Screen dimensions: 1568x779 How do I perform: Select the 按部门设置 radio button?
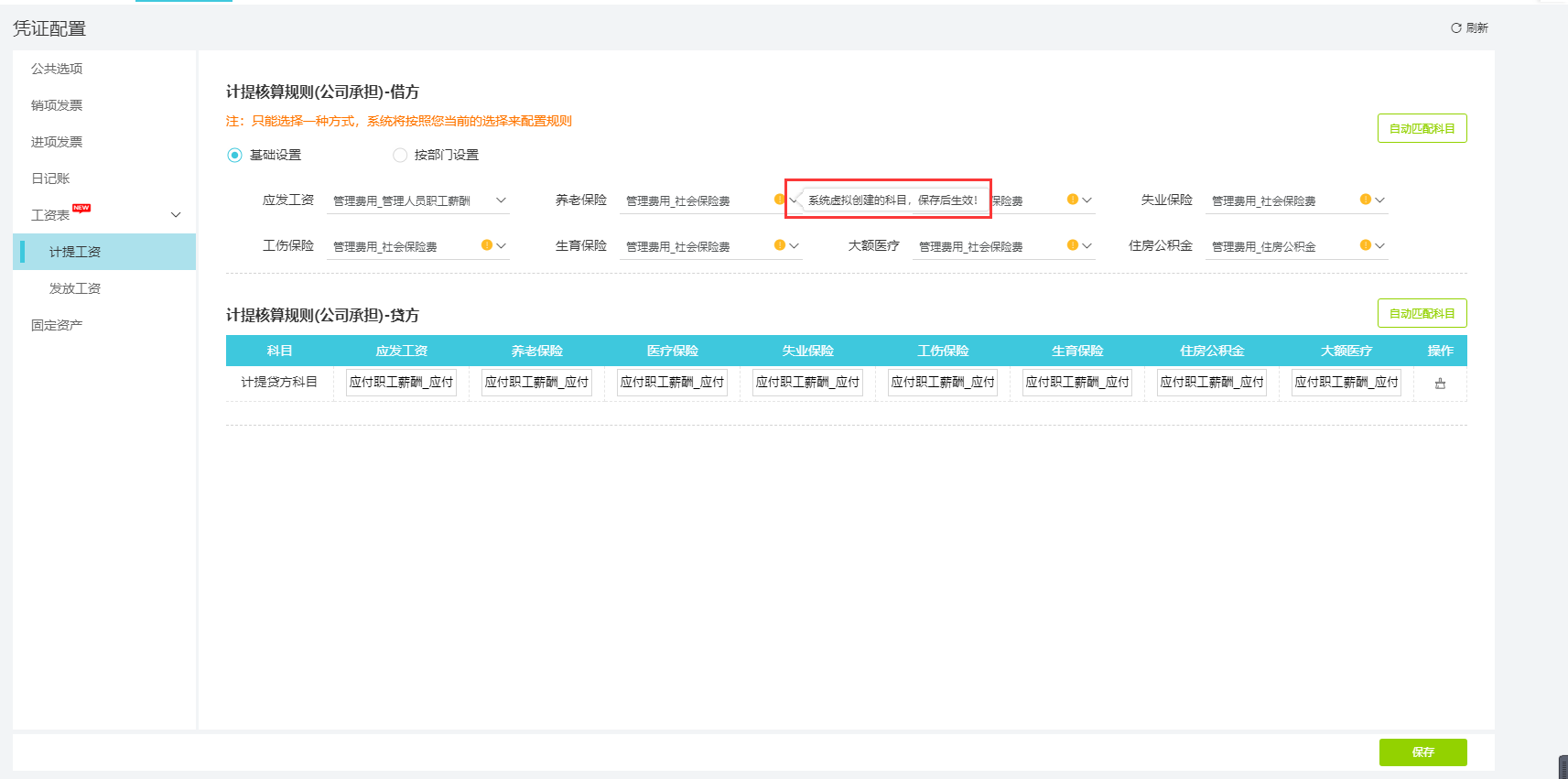coord(400,156)
